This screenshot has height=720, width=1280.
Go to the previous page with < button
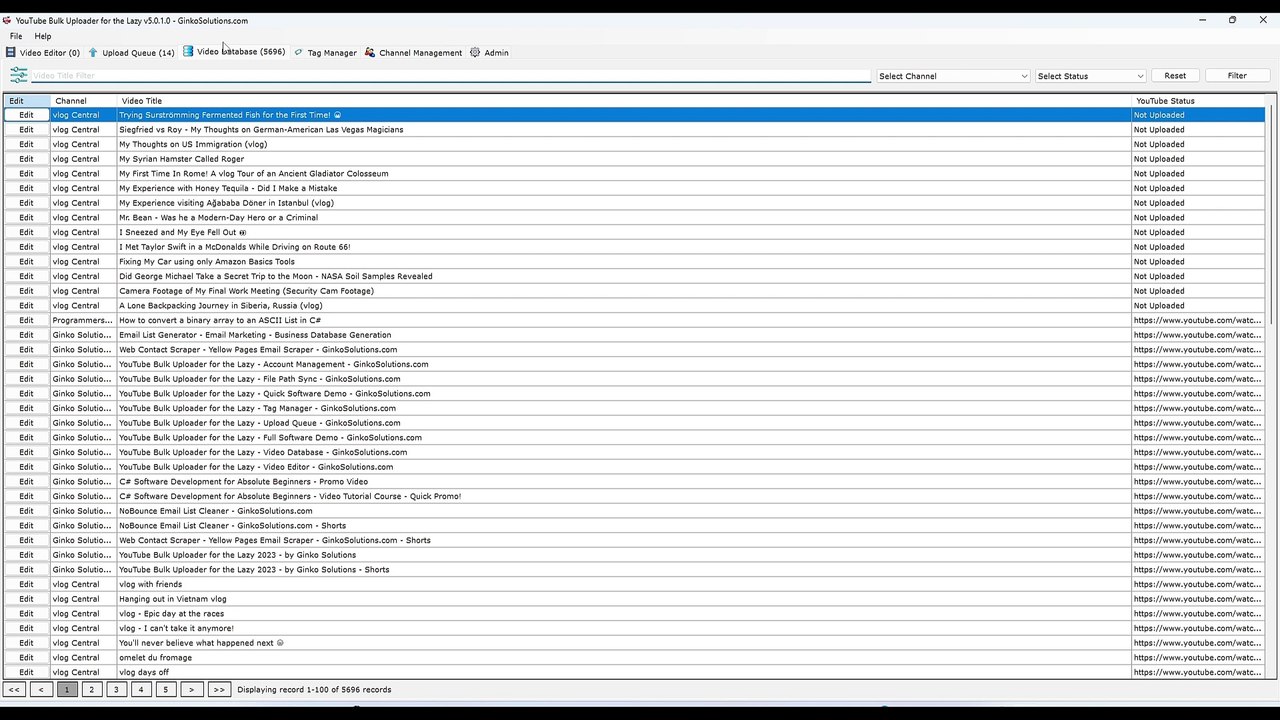point(41,689)
